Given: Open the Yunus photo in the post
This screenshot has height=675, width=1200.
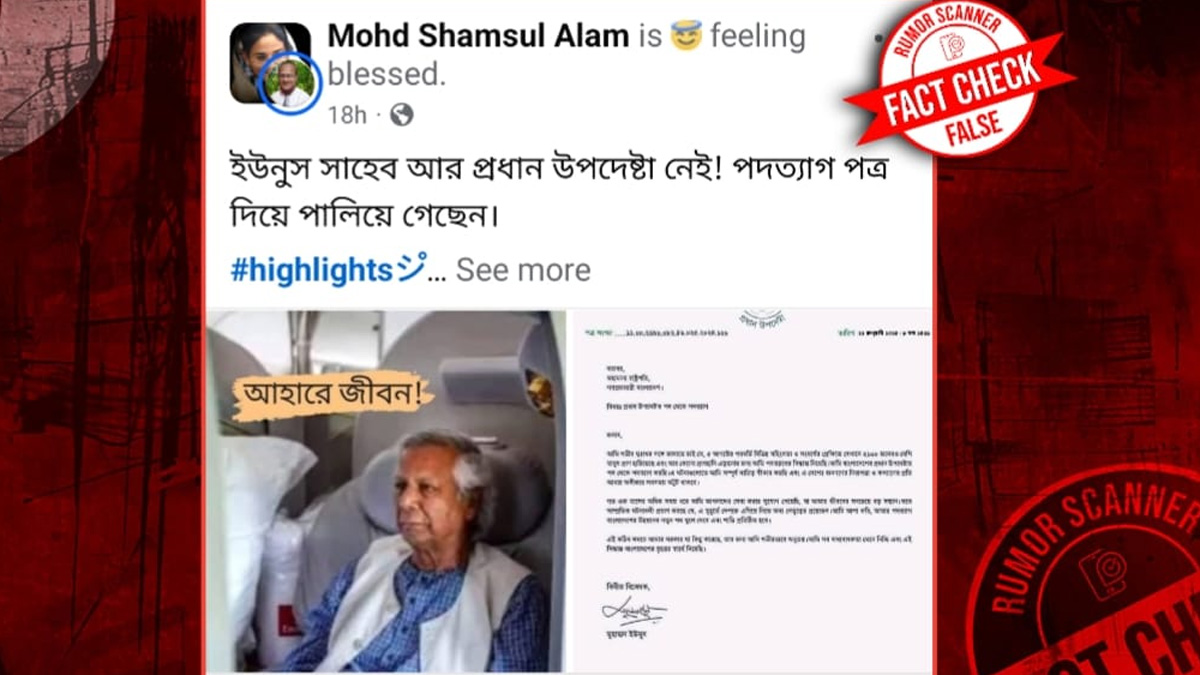Looking at the screenshot, I should [x=386, y=490].
